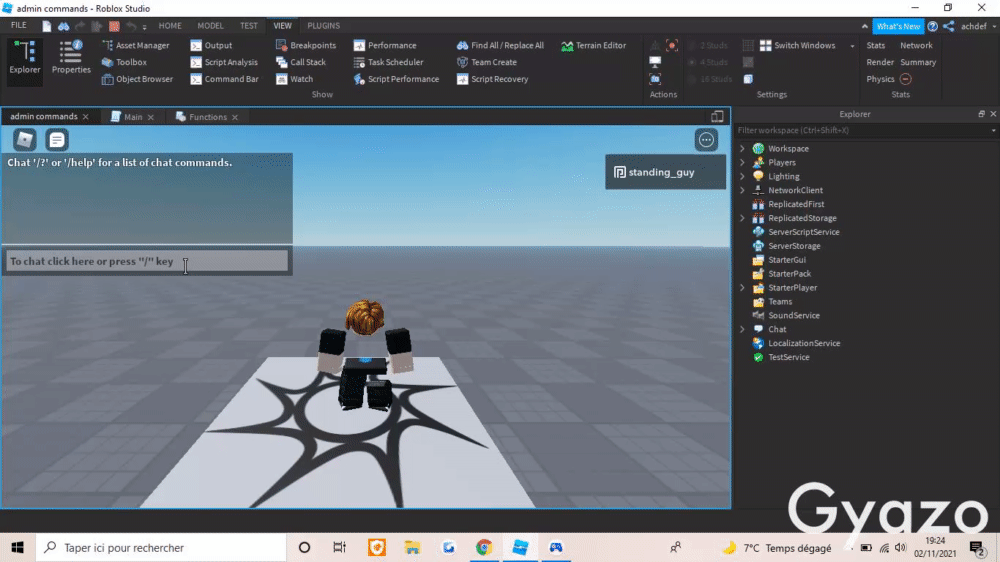
Task: Open the Object Browser
Action: pyautogui.click(x=137, y=79)
